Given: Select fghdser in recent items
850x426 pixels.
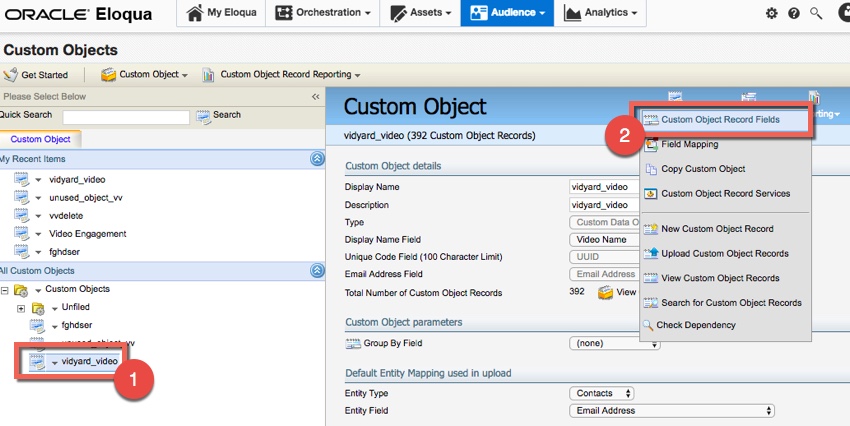Looking at the screenshot, I should [65, 251].
